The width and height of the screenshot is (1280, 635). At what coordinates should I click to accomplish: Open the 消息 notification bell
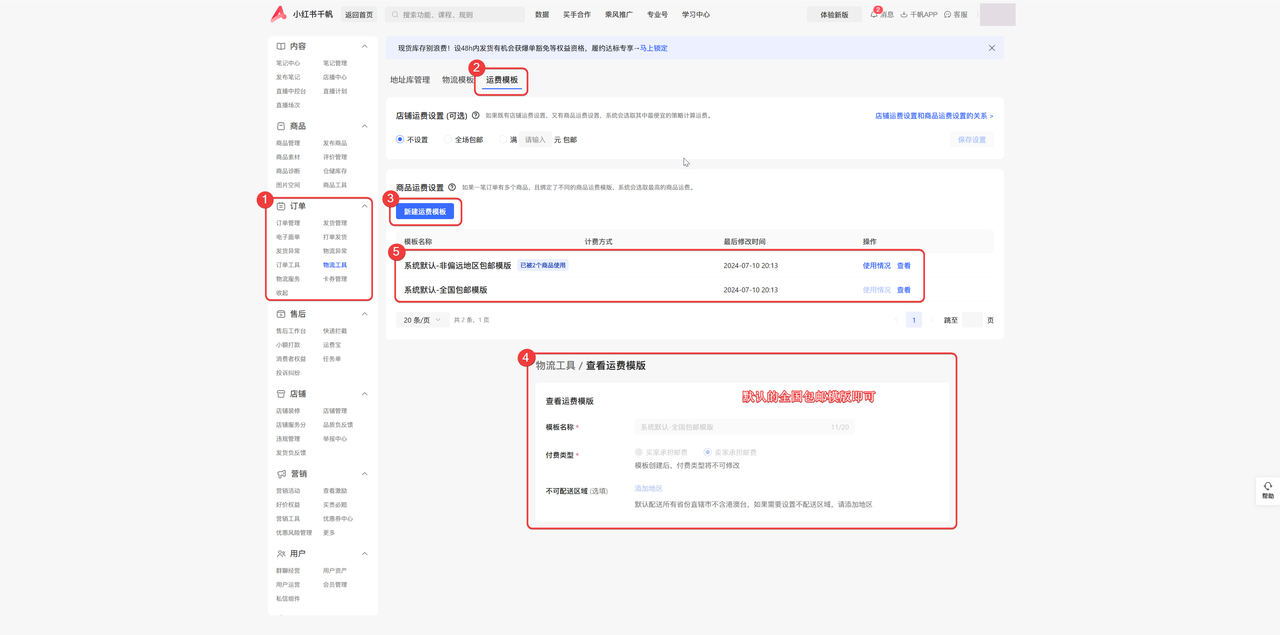tap(875, 15)
